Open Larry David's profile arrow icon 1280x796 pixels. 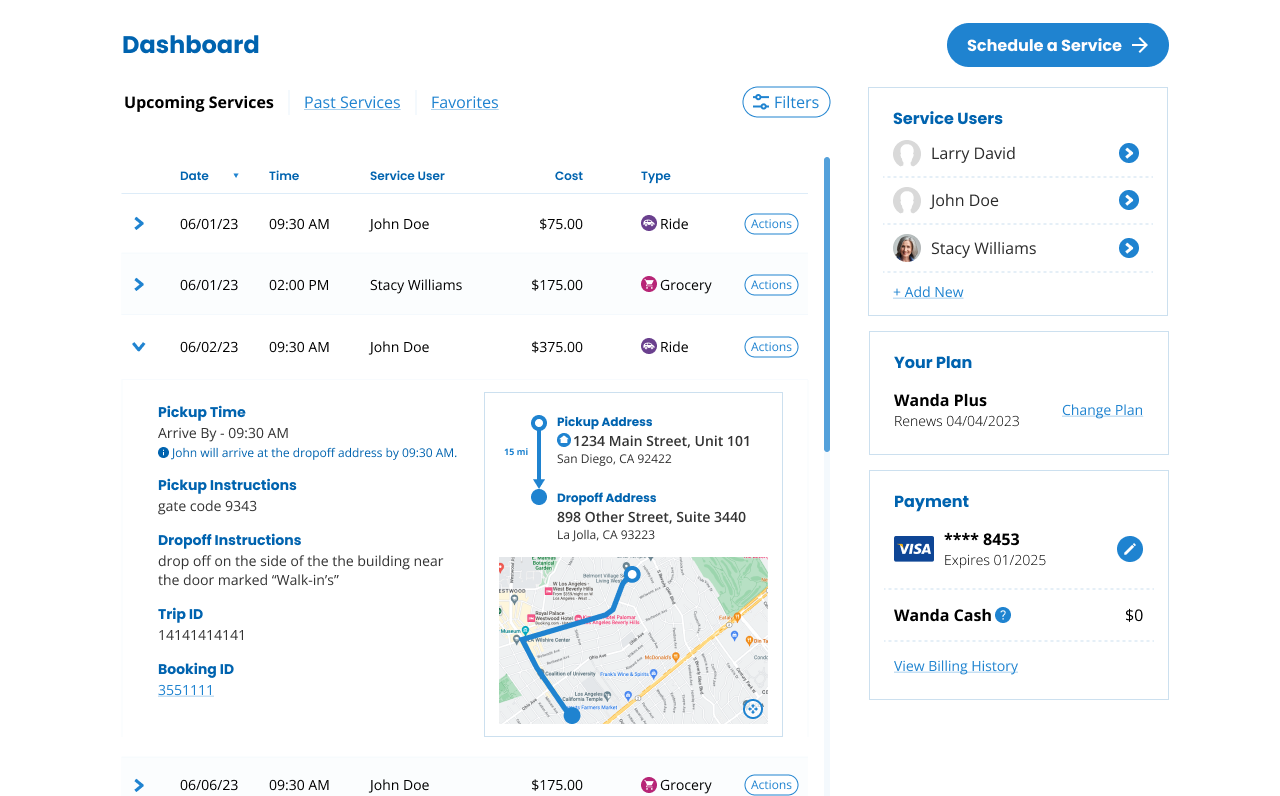point(1129,153)
